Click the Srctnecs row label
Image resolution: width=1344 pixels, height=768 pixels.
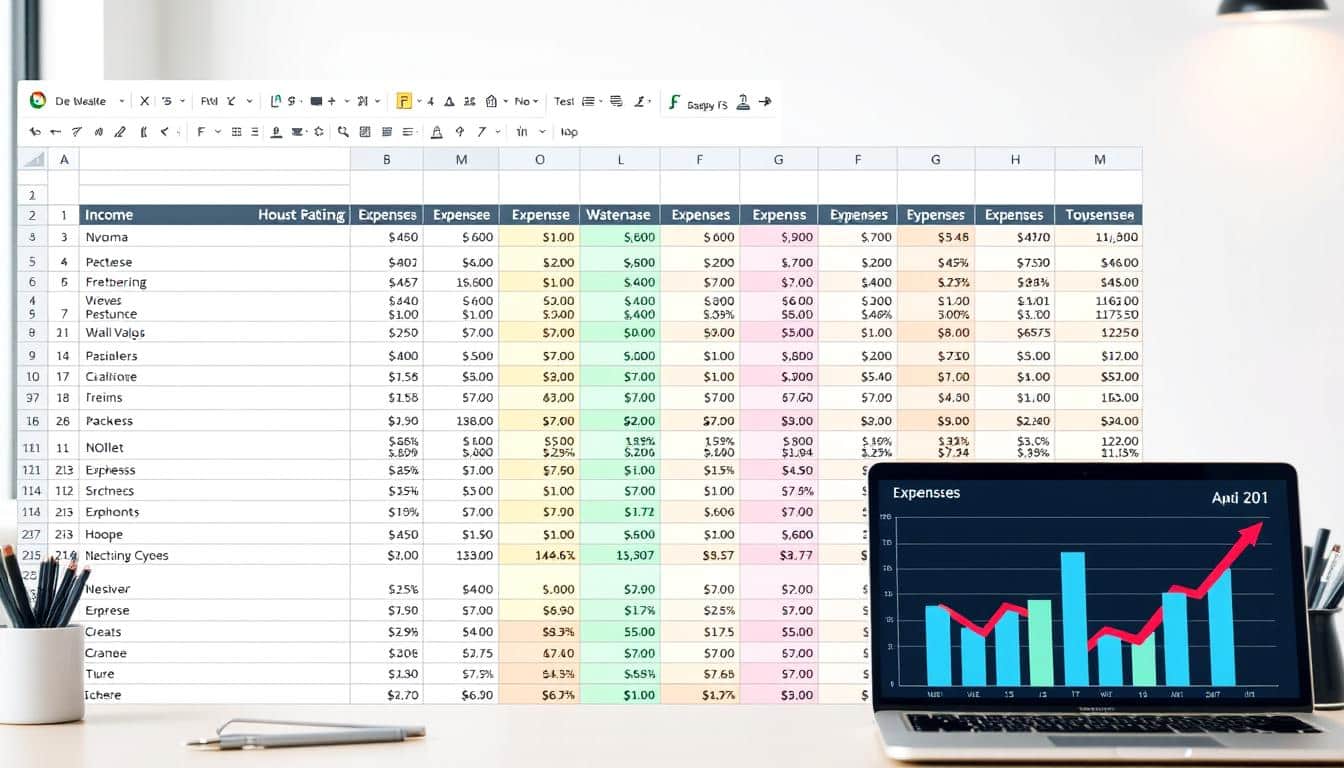pos(110,491)
